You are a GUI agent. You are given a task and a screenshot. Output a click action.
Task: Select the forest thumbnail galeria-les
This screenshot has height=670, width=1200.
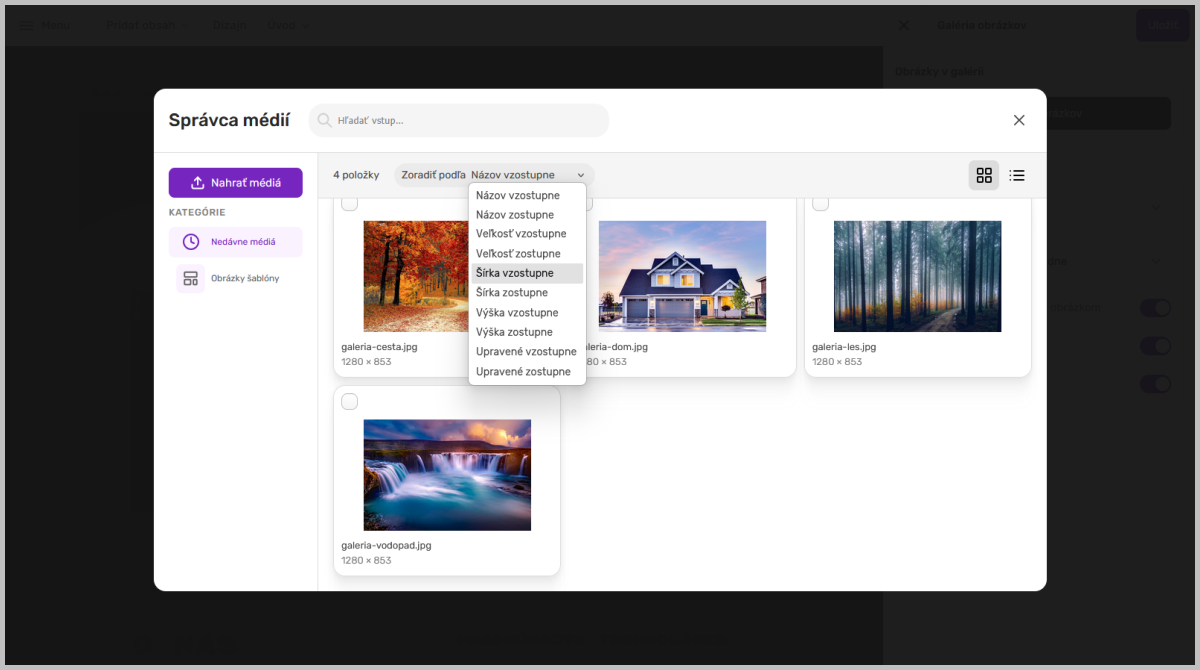pos(917,276)
